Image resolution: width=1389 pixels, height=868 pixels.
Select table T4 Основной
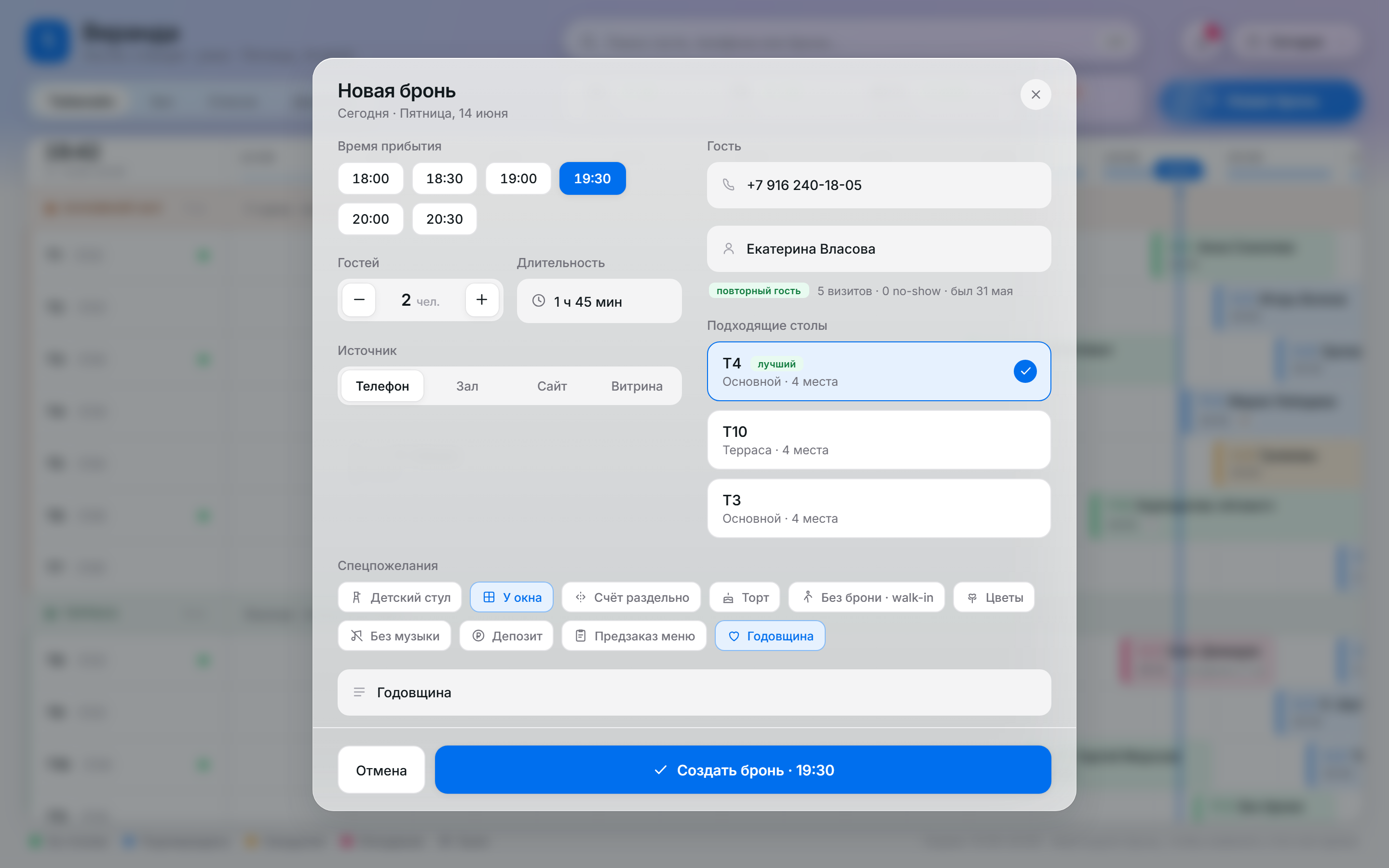(879, 371)
